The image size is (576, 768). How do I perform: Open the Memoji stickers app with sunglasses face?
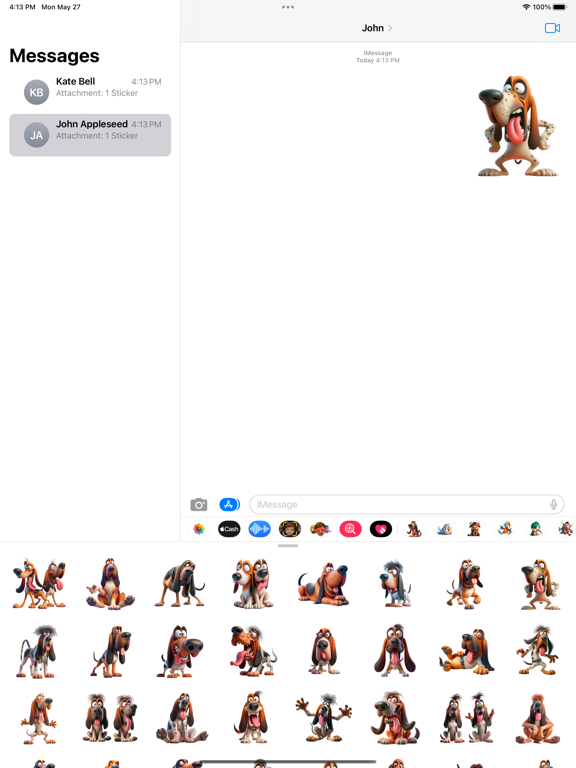(x=320, y=529)
